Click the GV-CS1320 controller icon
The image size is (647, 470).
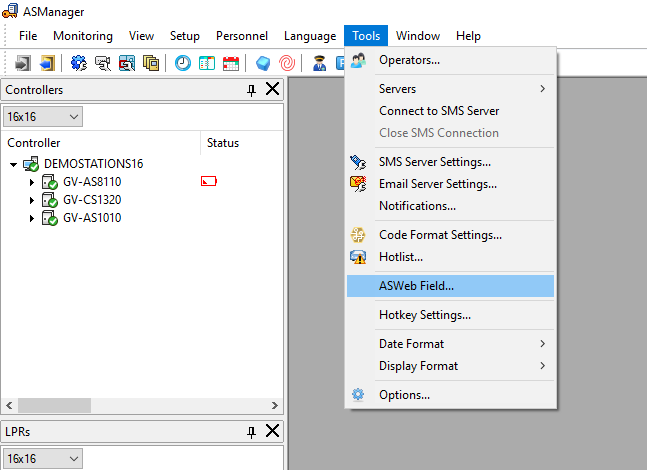pos(50,200)
